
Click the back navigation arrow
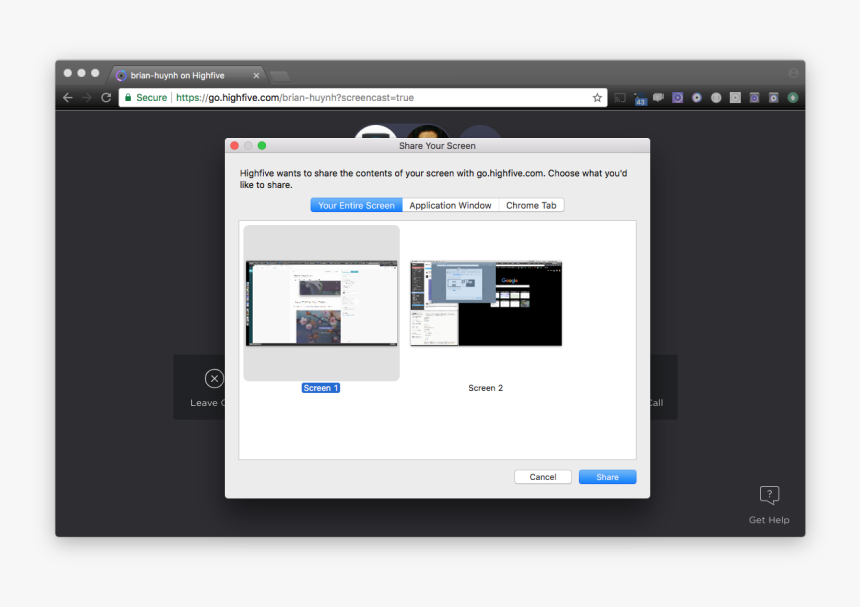click(67, 97)
